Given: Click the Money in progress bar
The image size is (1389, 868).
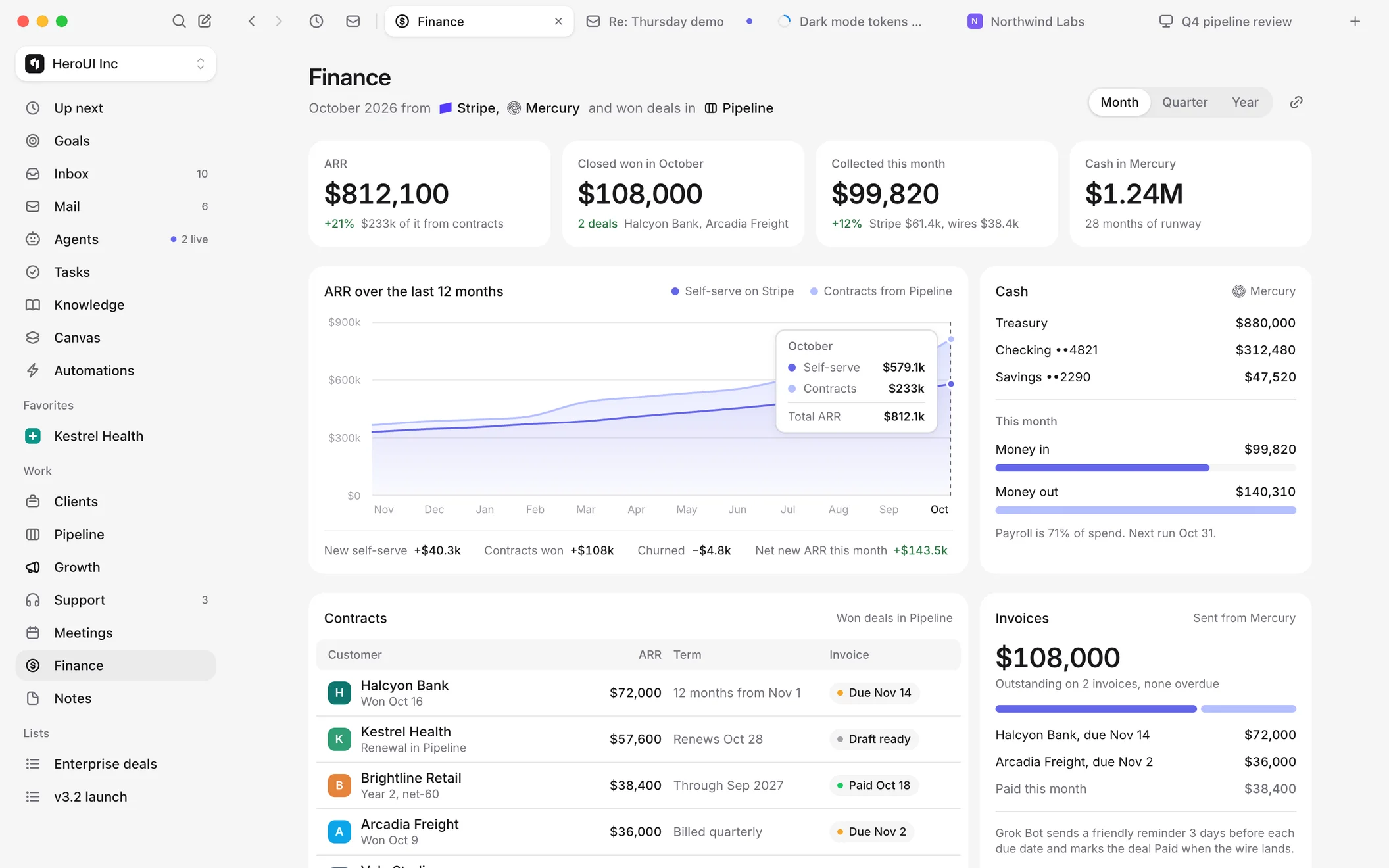Looking at the screenshot, I should pos(1145,468).
